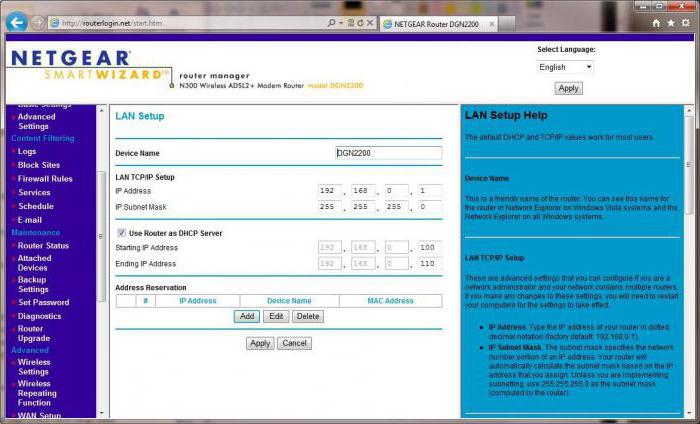700x424 pixels.
Task: Open the browser home page icon
Action: (656, 22)
